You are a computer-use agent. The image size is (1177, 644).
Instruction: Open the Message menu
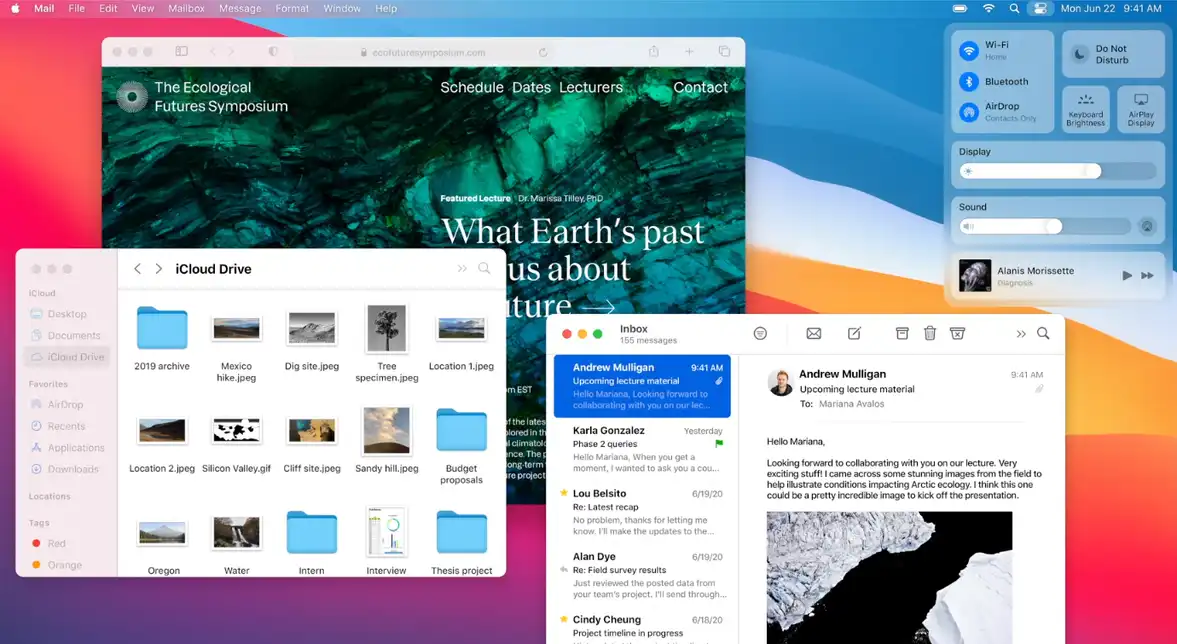pos(240,8)
